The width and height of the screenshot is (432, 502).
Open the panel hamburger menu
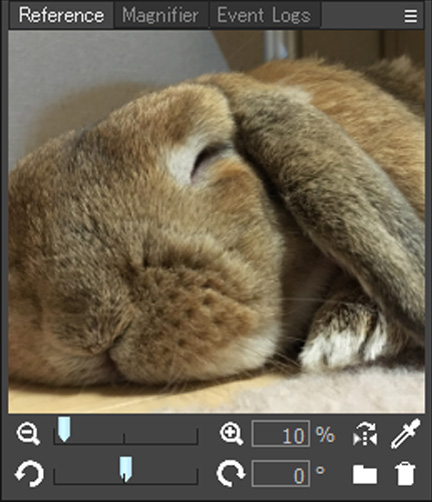point(410,16)
